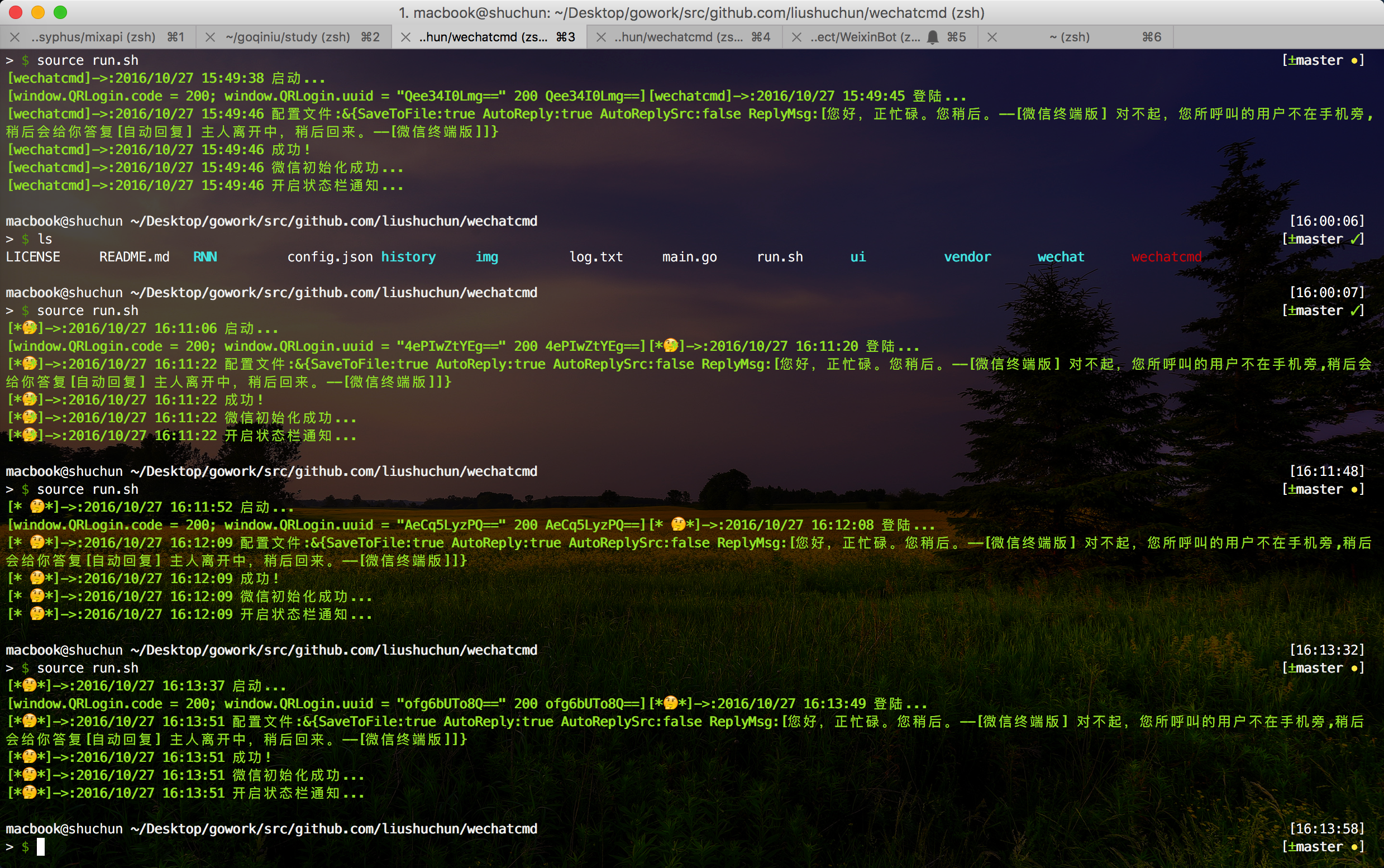Viewport: 1384px width, 868px height.
Task: Open the wechatcmd ⌘4 tab
Action: [x=679, y=37]
